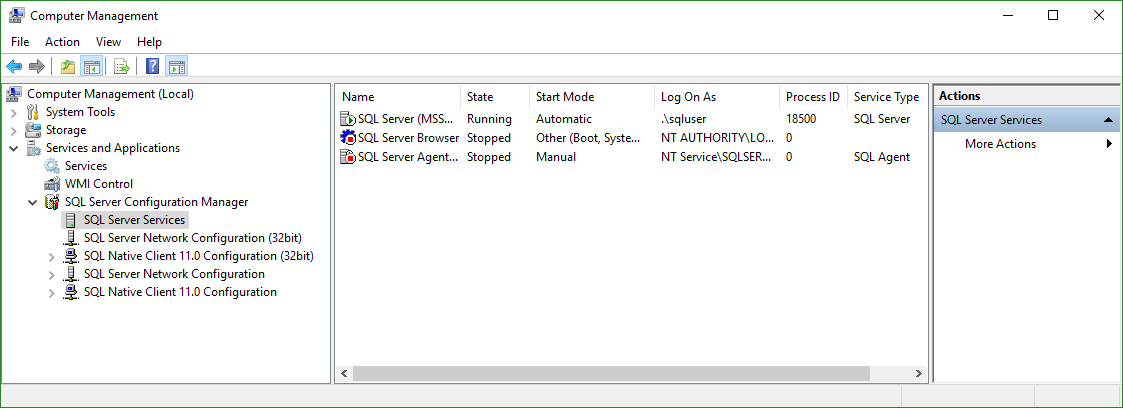Open the View menu
The height and width of the screenshot is (408, 1123).
point(108,42)
